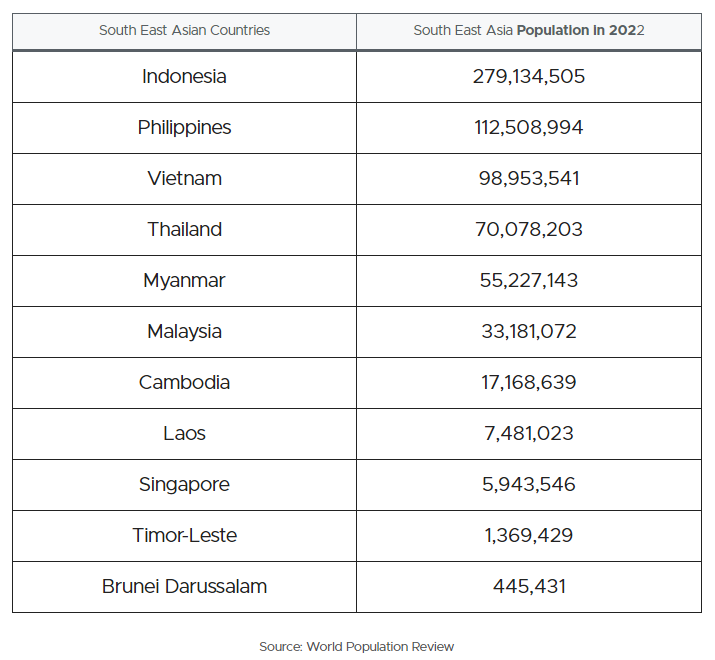Click the 'South East Asia Population in 2022' header
Screen dimensions: 715x660
pos(528,31)
